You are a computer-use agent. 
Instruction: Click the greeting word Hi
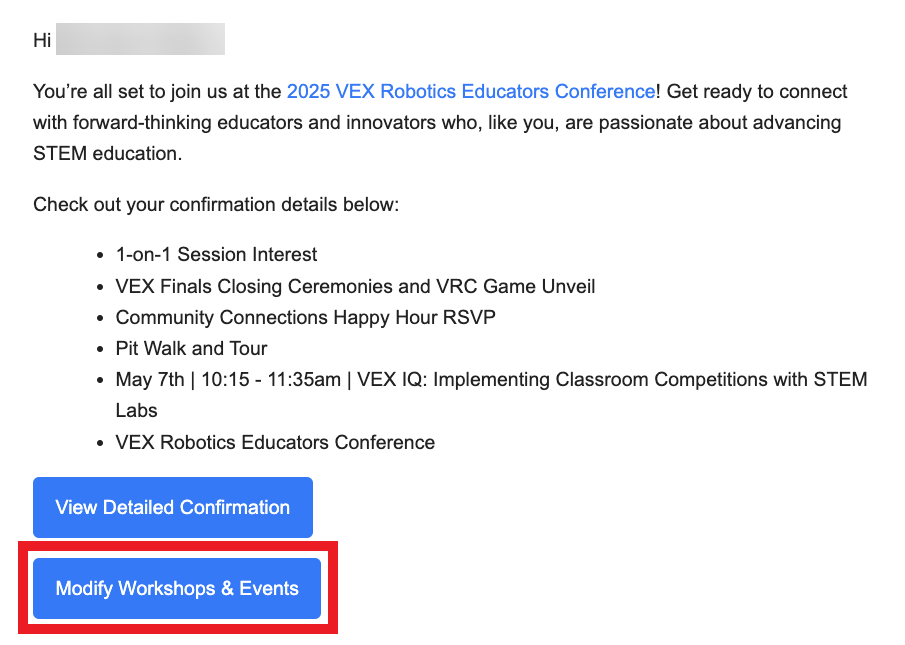(41, 42)
